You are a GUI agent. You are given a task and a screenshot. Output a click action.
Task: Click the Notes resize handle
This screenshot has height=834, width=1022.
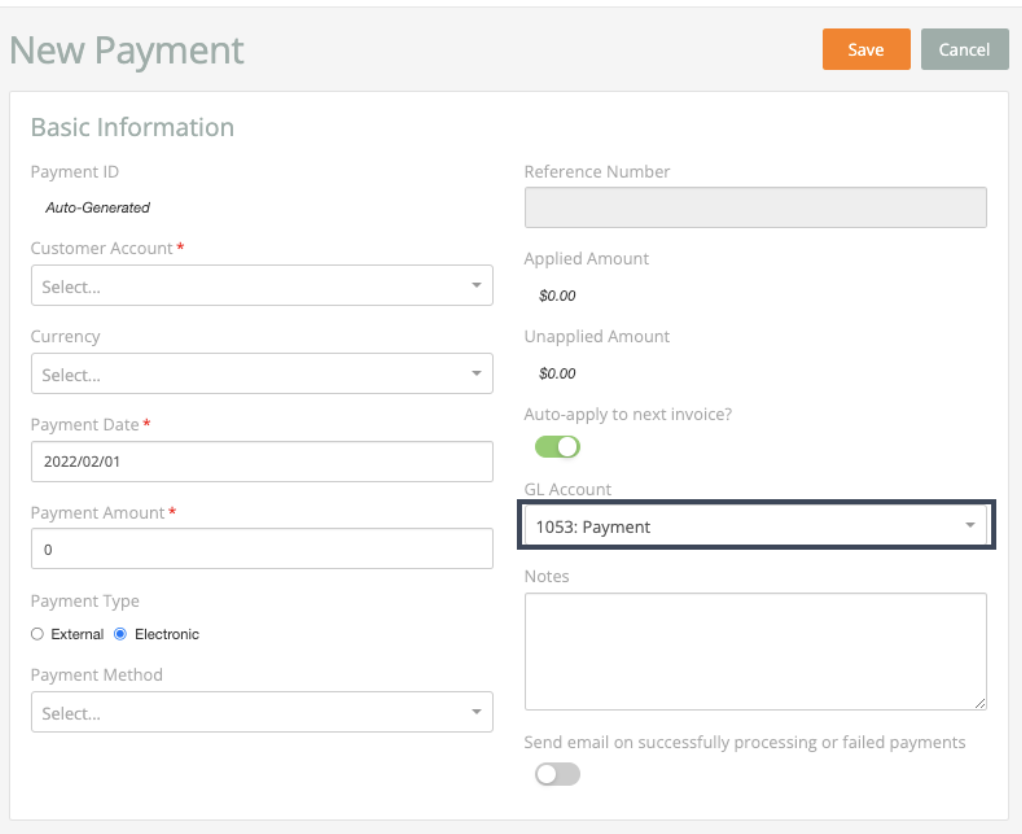click(980, 704)
